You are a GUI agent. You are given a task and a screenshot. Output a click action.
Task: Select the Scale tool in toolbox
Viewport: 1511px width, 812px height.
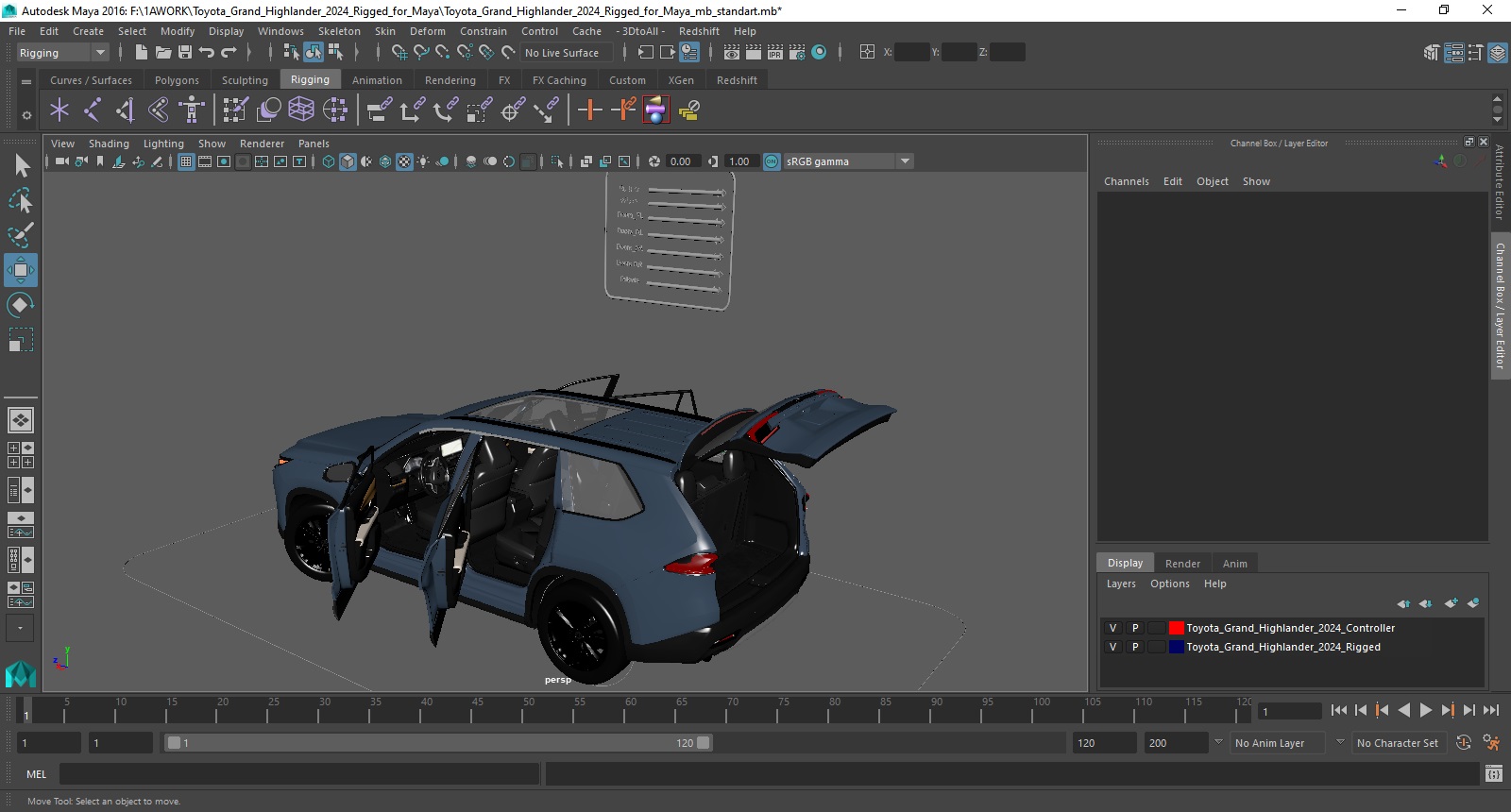pyautogui.click(x=21, y=339)
